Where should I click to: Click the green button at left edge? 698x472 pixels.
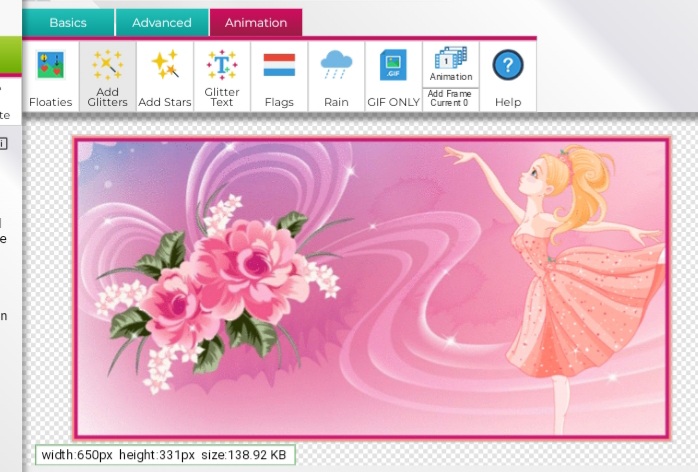click(9, 56)
